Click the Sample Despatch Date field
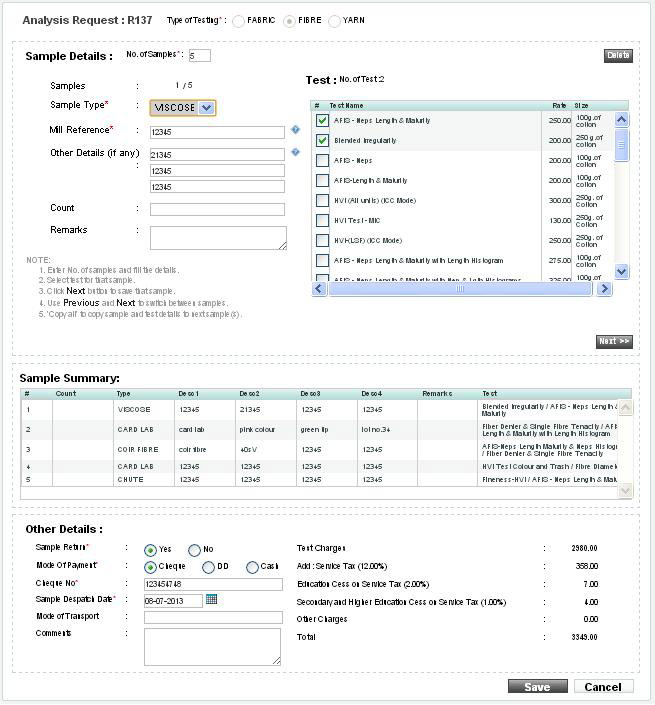The image size is (655, 705). tap(173, 601)
